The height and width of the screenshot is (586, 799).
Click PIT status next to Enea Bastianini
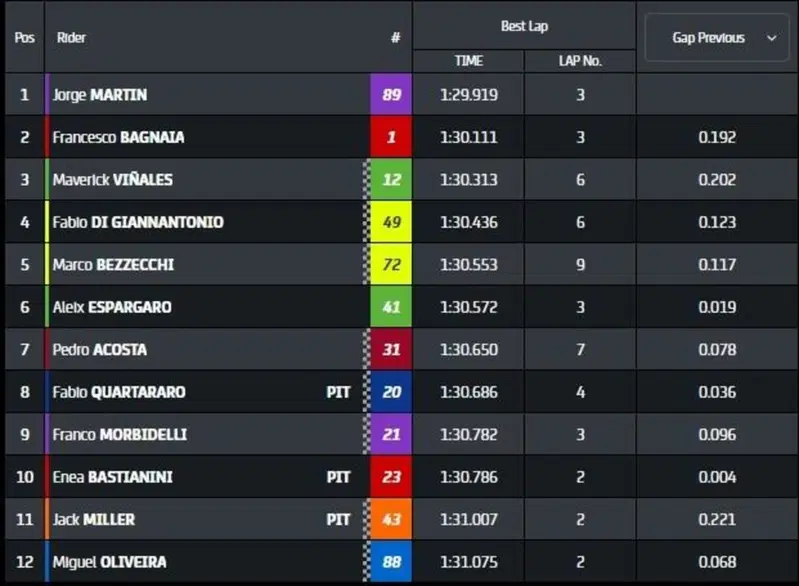tap(338, 477)
